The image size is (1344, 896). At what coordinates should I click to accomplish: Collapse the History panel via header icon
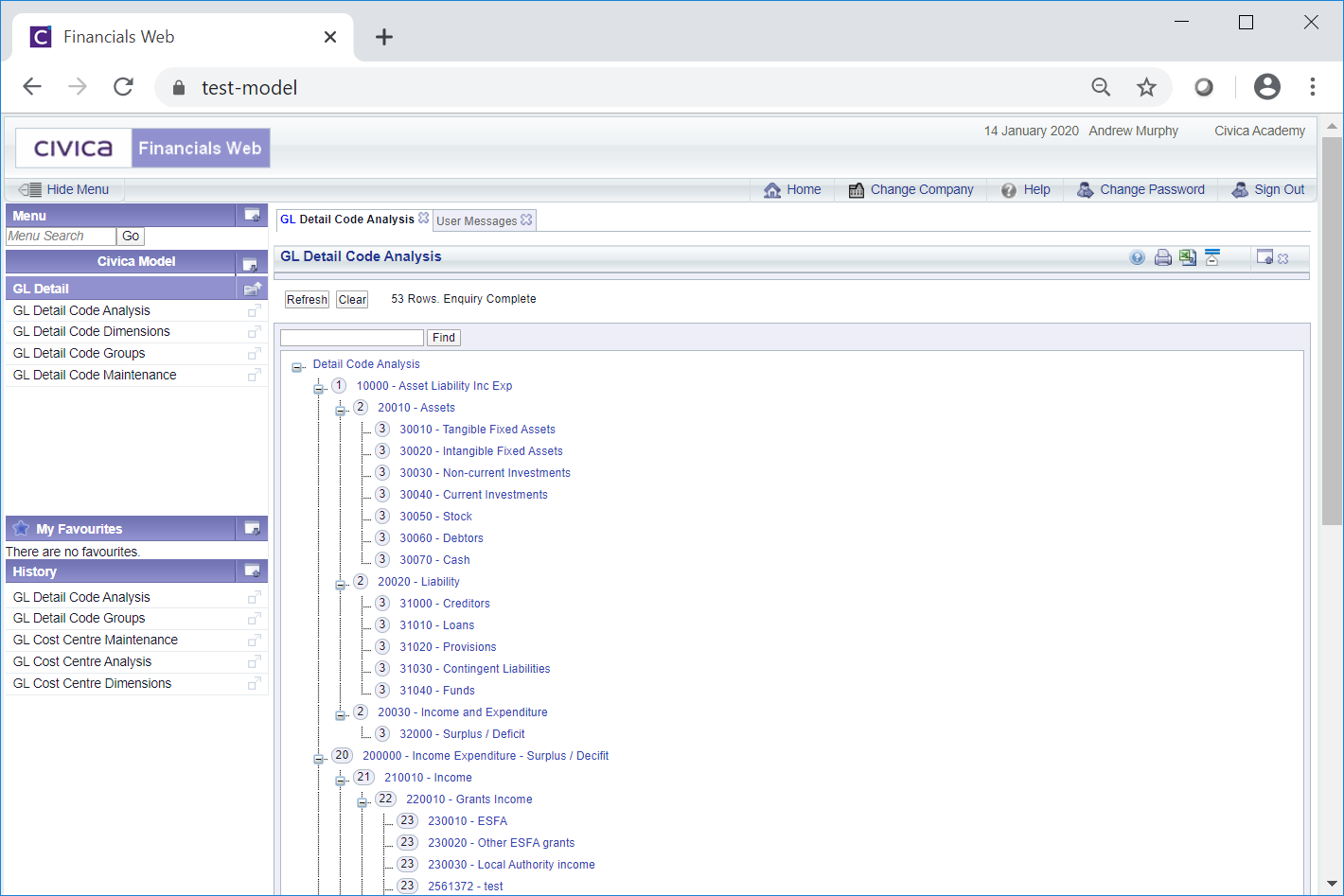[253, 571]
